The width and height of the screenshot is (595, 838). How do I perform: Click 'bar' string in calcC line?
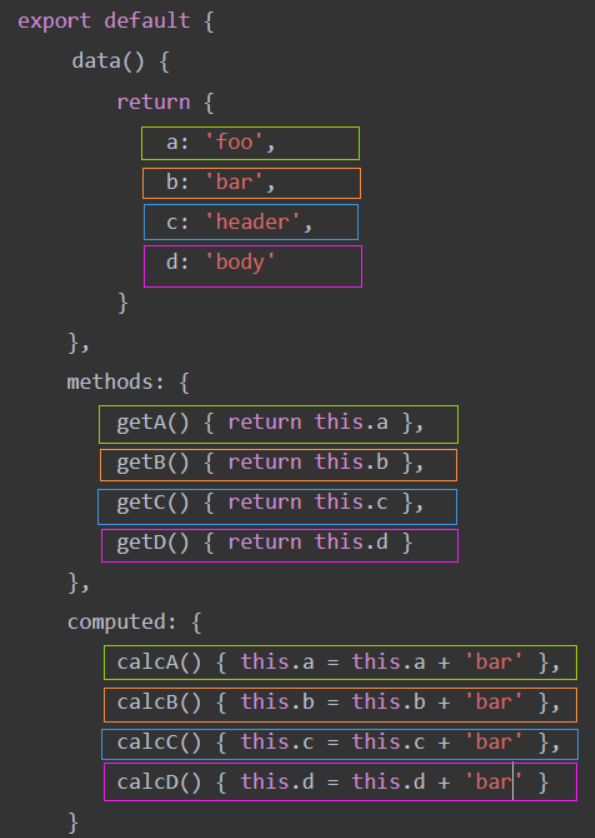coord(493,742)
